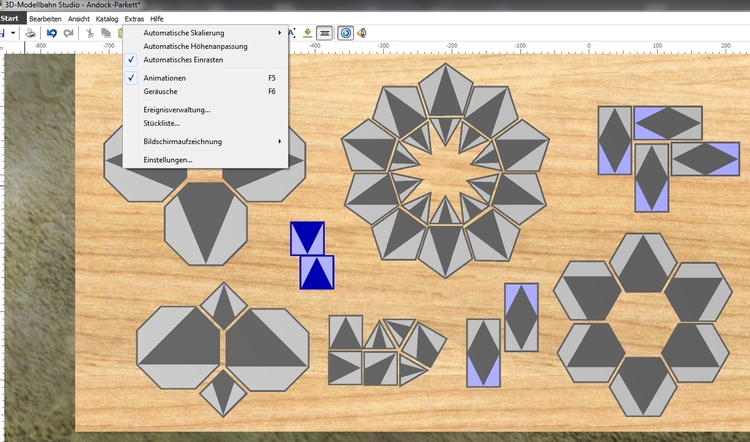750x442 pixels.
Task: Click the undo arrow icon in toolbar
Action: (x=51, y=33)
